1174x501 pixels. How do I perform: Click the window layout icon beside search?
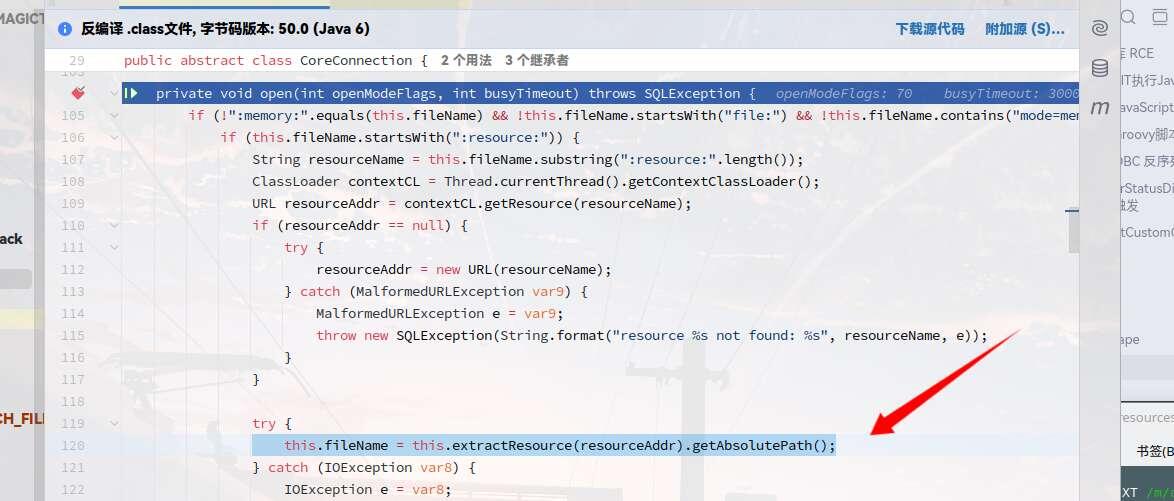(1160, 17)
